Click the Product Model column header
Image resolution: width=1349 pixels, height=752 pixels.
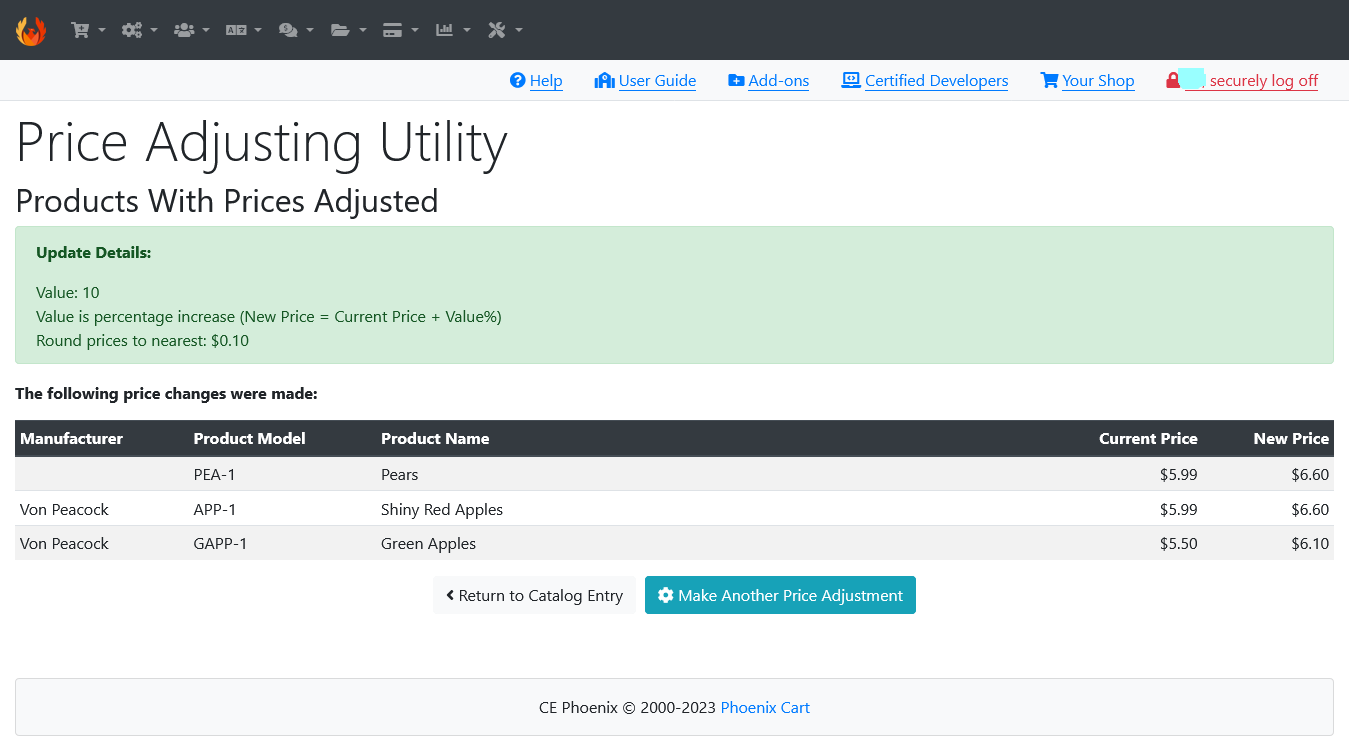(249, 438)
